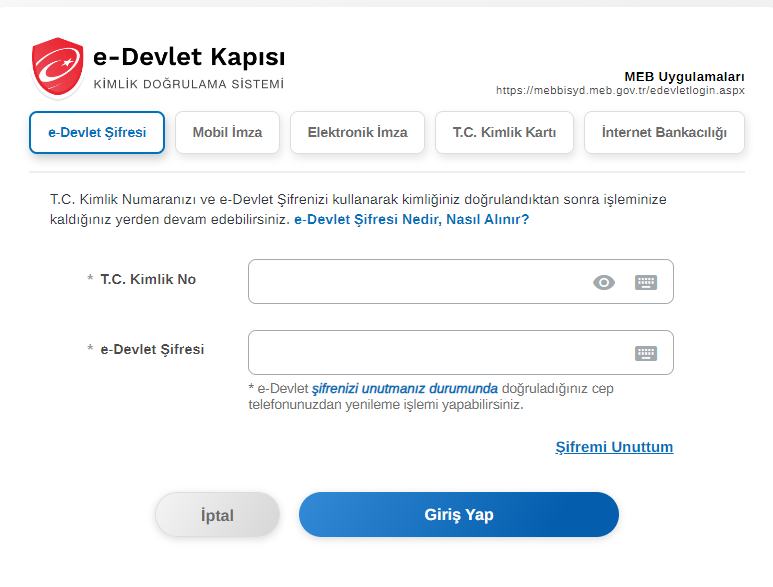
Task: Click the MEB Uygulamaları heading text
Action: click(684, 77)
